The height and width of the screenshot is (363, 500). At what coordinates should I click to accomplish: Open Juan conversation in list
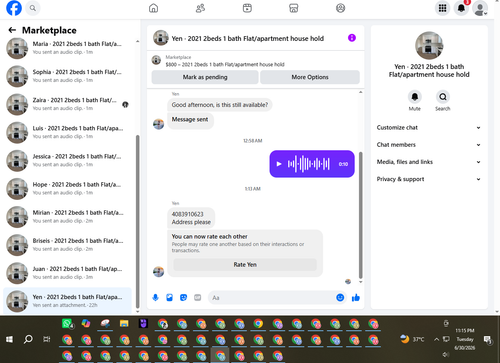67,273
